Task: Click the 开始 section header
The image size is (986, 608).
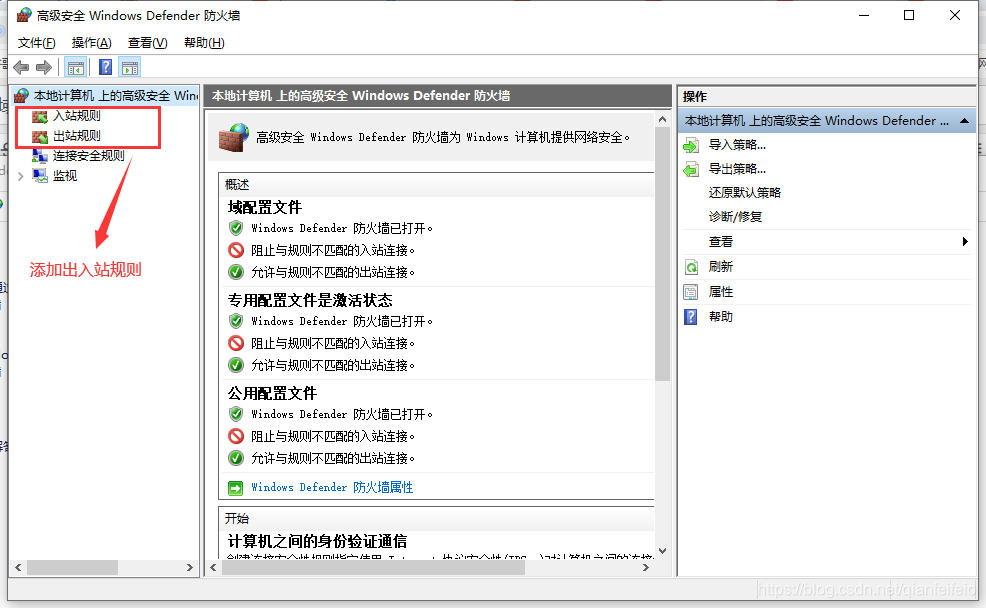Action: (x=237, y=519)
